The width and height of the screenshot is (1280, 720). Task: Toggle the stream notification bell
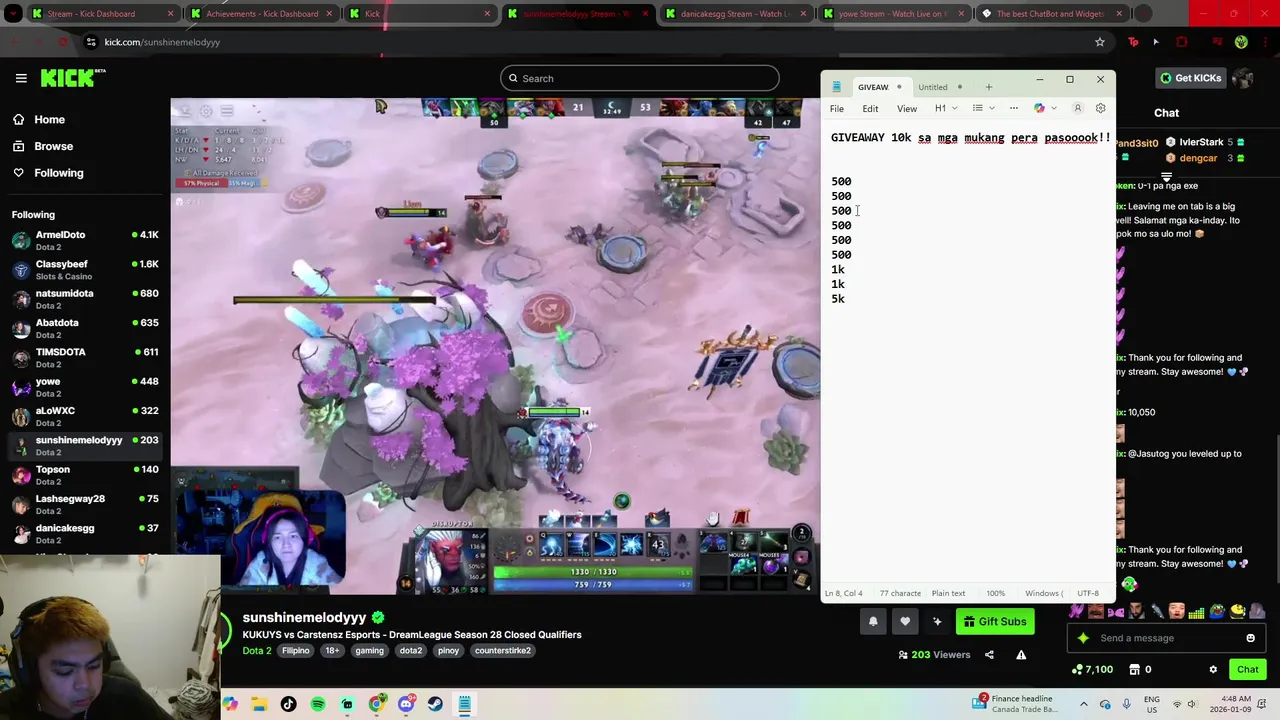click(x=873, y=621)
